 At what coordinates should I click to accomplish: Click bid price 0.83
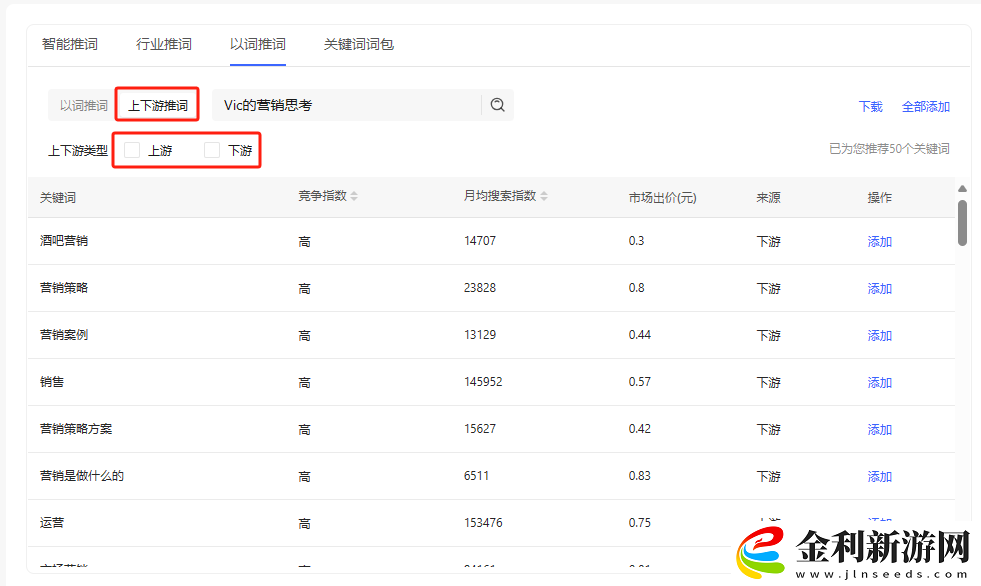pyautogui.click(x=639, y=475)
